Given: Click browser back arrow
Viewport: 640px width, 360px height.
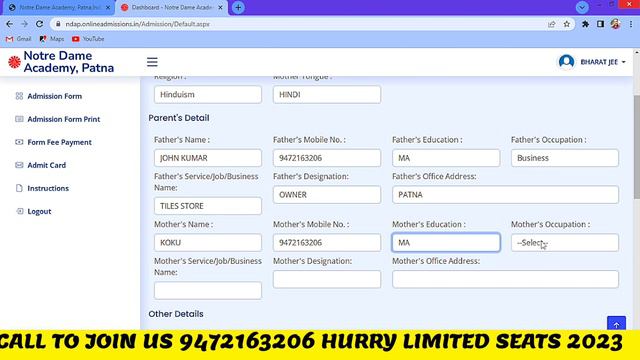Looking at the screenshot, I should click(9, 24).
